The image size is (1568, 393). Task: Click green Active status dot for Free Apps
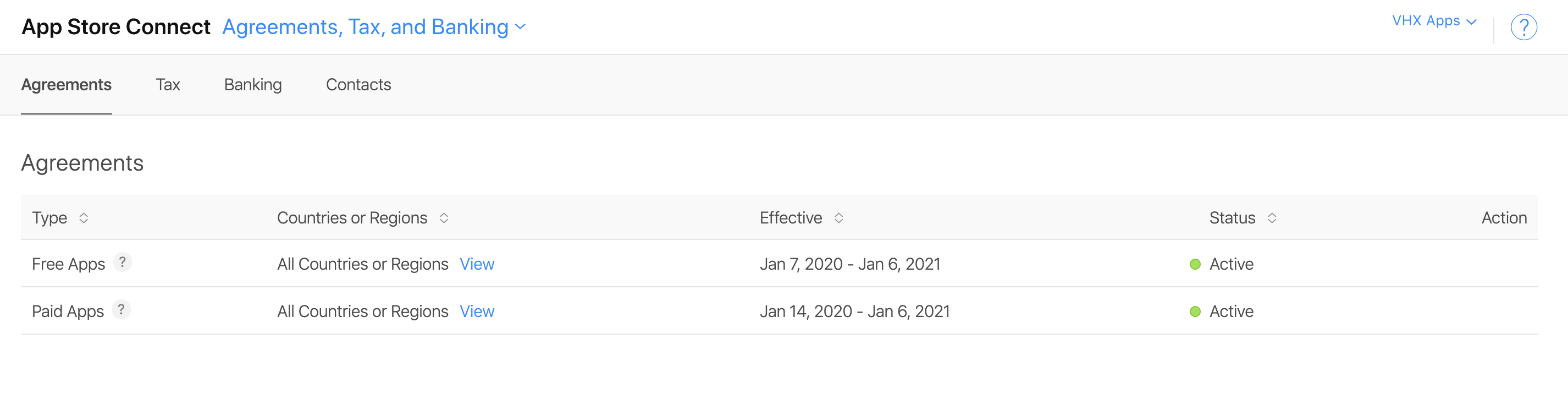pos(1195,264)
